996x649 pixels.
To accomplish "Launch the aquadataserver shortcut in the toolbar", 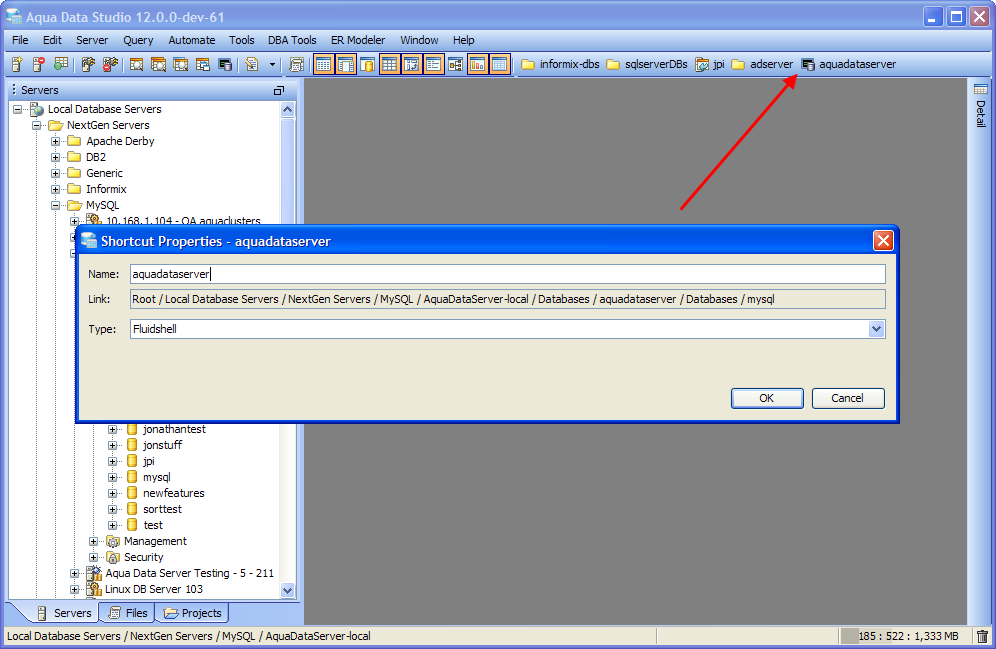I will pos(849,64).
